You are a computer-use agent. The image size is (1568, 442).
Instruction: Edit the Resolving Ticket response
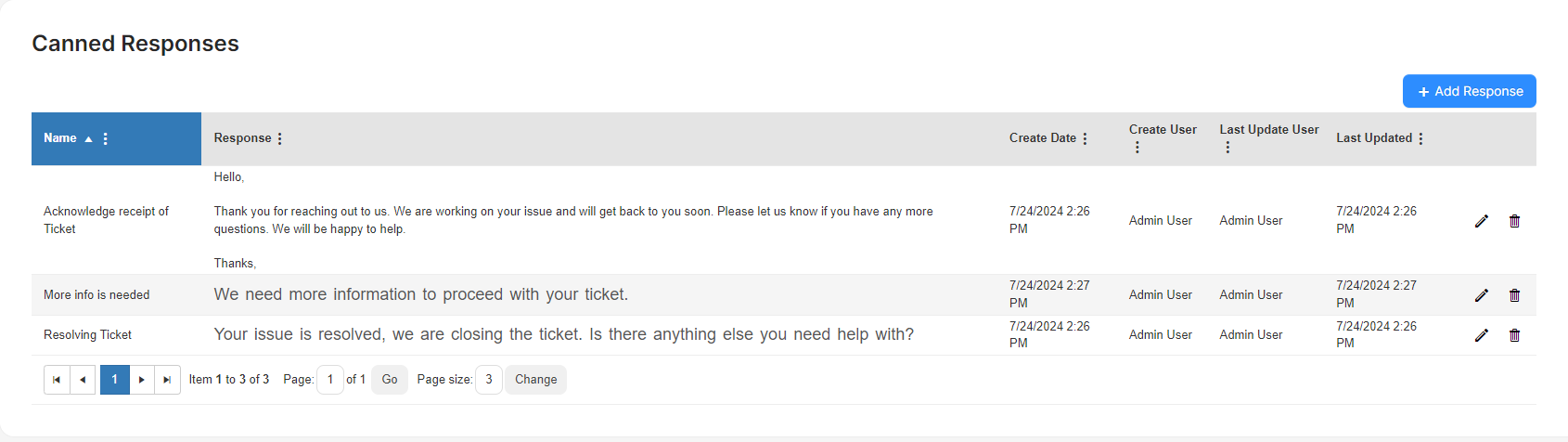click(x=1481, y=335)
